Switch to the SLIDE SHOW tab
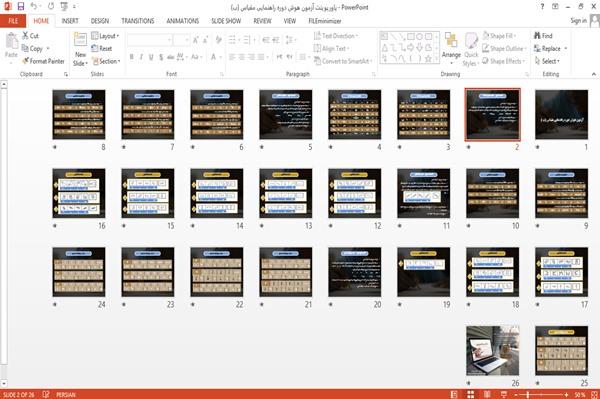 226,21
